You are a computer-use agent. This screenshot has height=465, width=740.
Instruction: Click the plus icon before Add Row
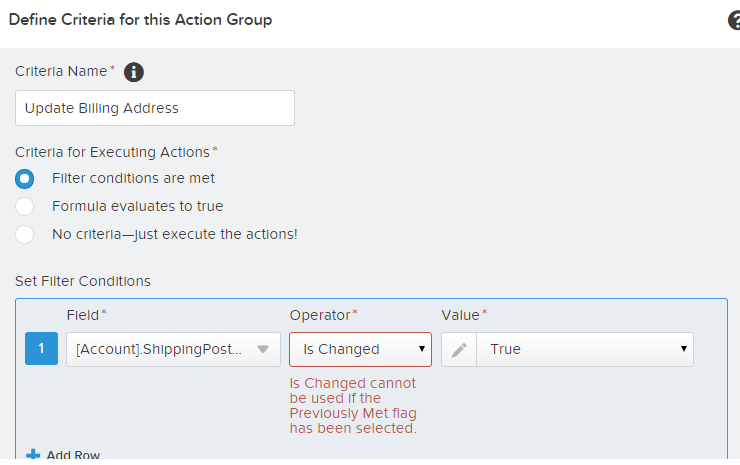(33, 455)
